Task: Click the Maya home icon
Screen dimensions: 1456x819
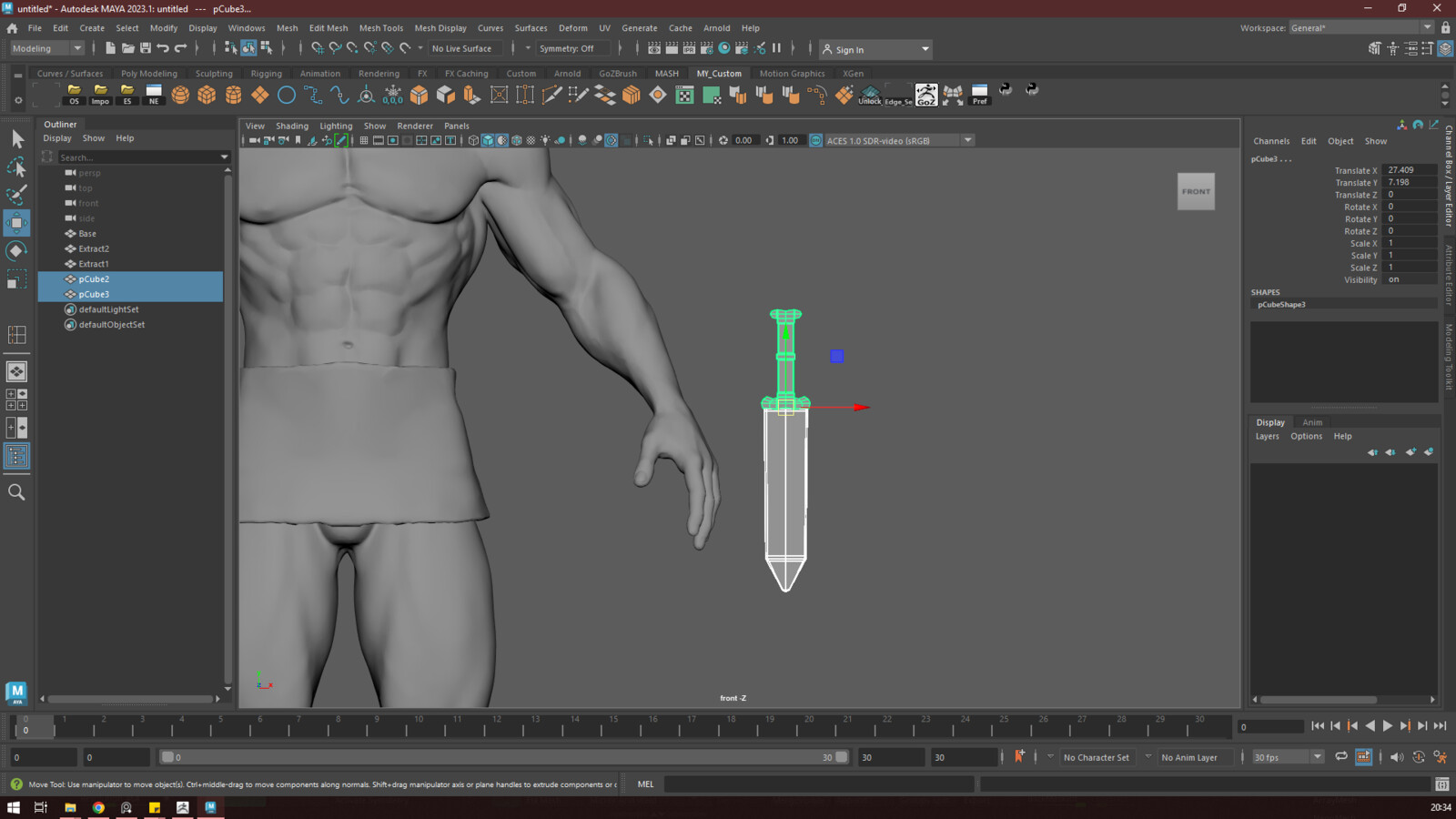Action: point(12,28)
